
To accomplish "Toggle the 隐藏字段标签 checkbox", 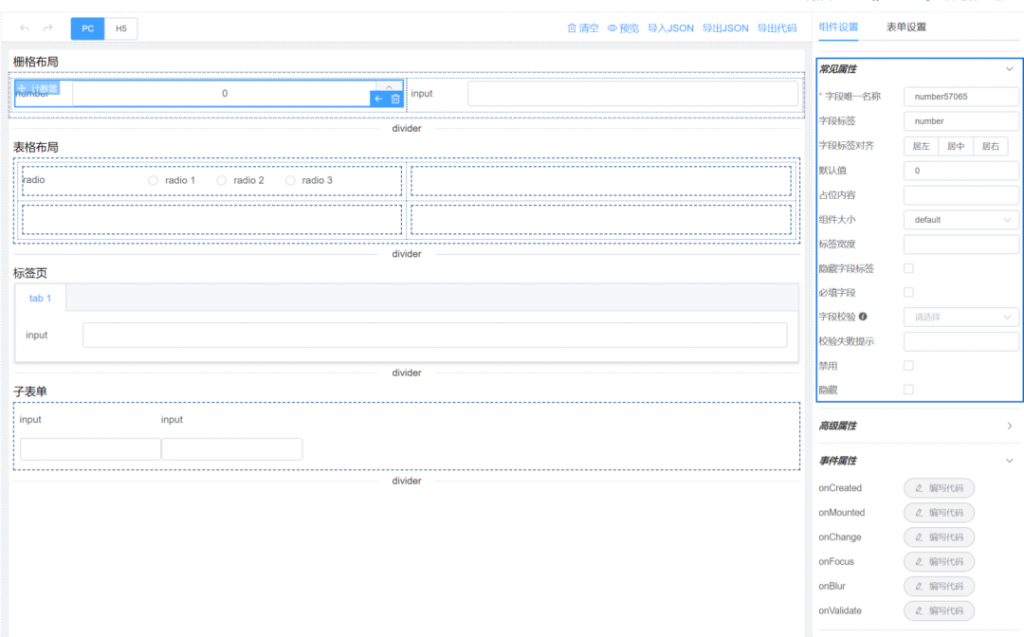I will coord(908,268).
